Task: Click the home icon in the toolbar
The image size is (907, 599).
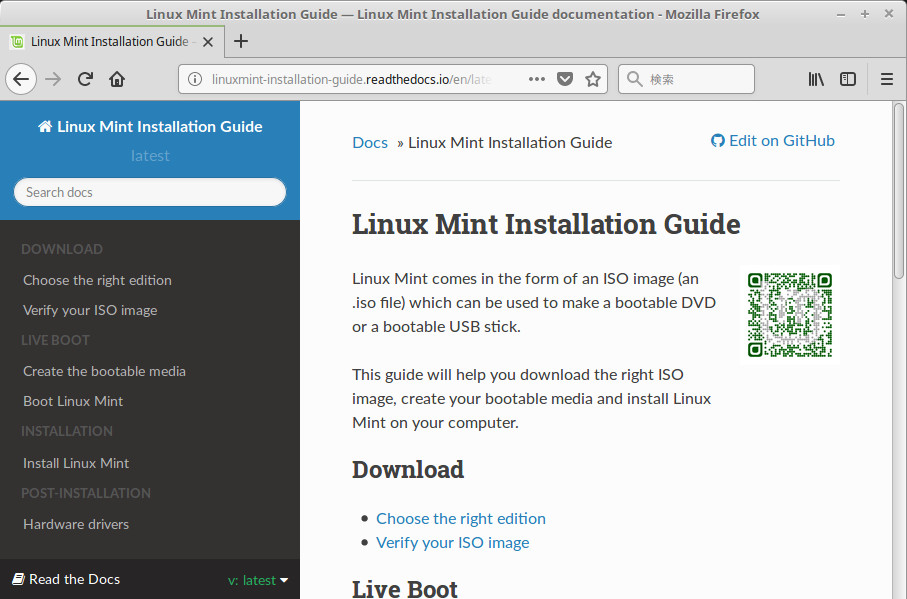Action: coord(117,78)
